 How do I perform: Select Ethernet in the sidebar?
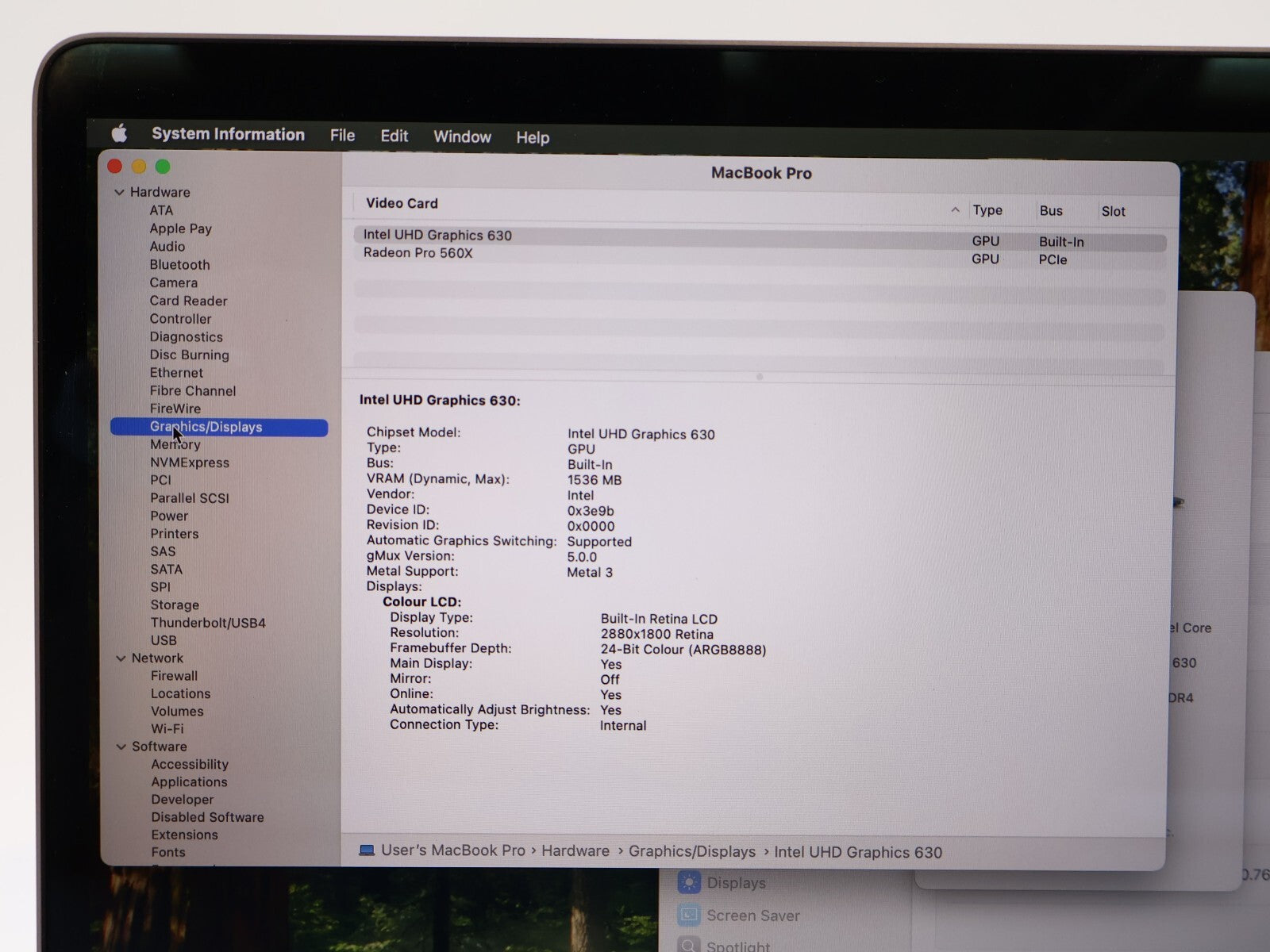coord(176,373)
